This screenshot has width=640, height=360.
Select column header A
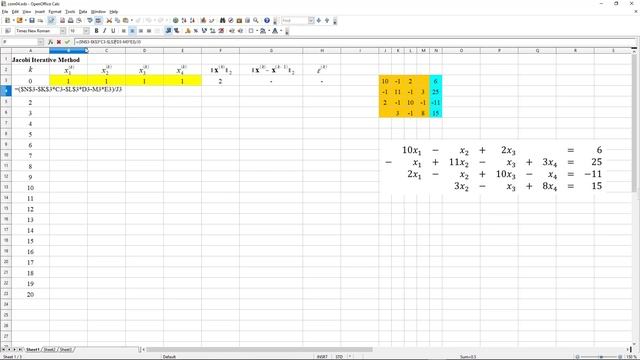[30, 51]
